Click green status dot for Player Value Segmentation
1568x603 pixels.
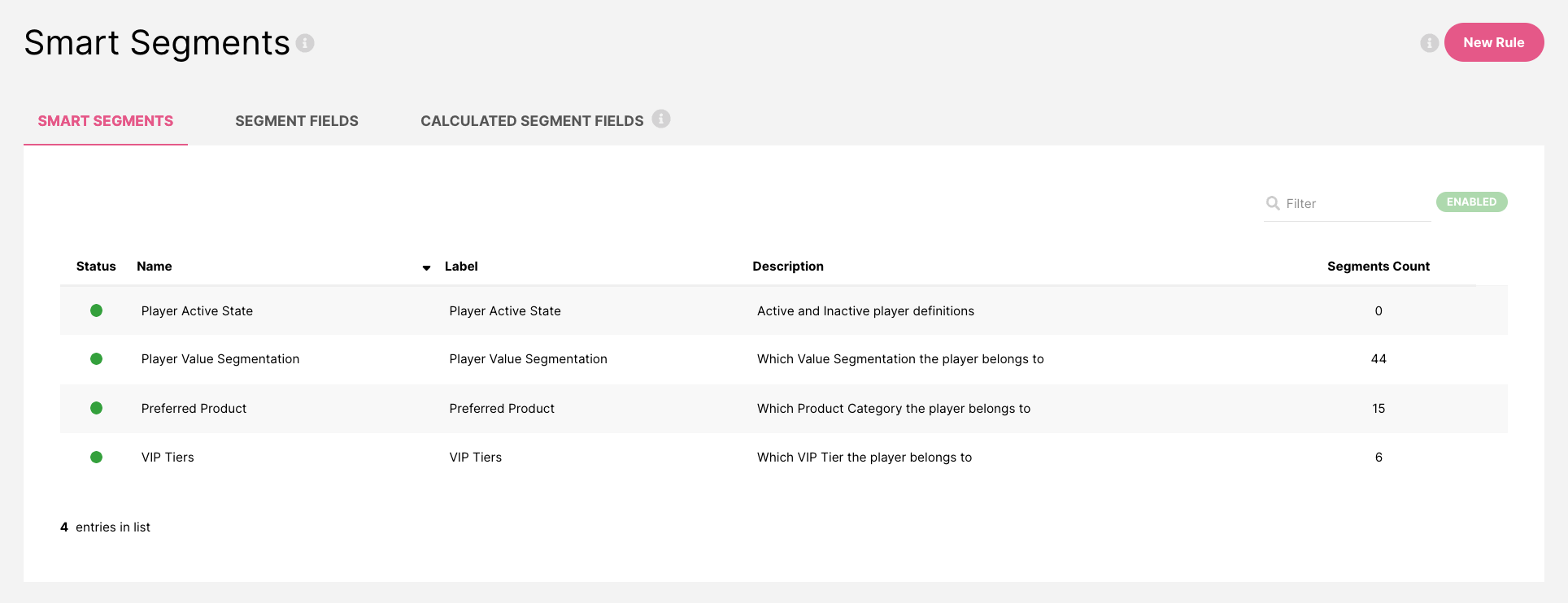pyautogui.click(x=96, y=358)
